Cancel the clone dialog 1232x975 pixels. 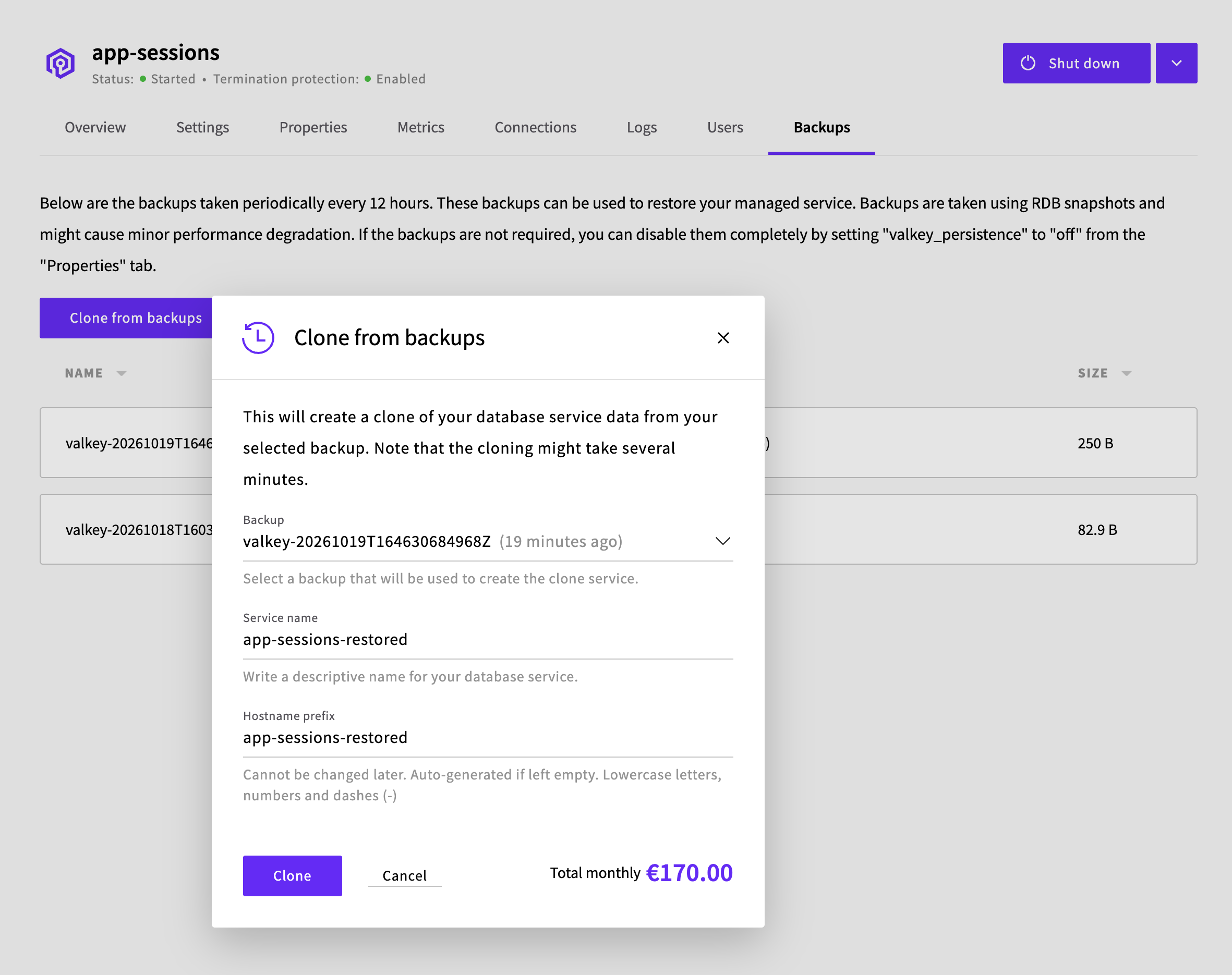[x=405, y=875]
